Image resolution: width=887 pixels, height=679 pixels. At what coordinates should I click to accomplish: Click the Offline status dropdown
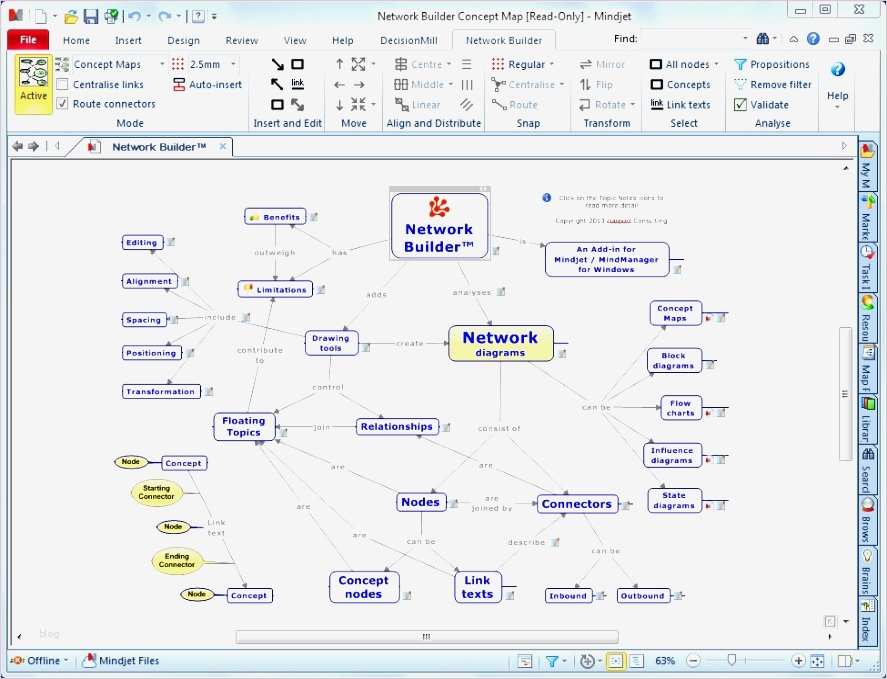[40, 660]
